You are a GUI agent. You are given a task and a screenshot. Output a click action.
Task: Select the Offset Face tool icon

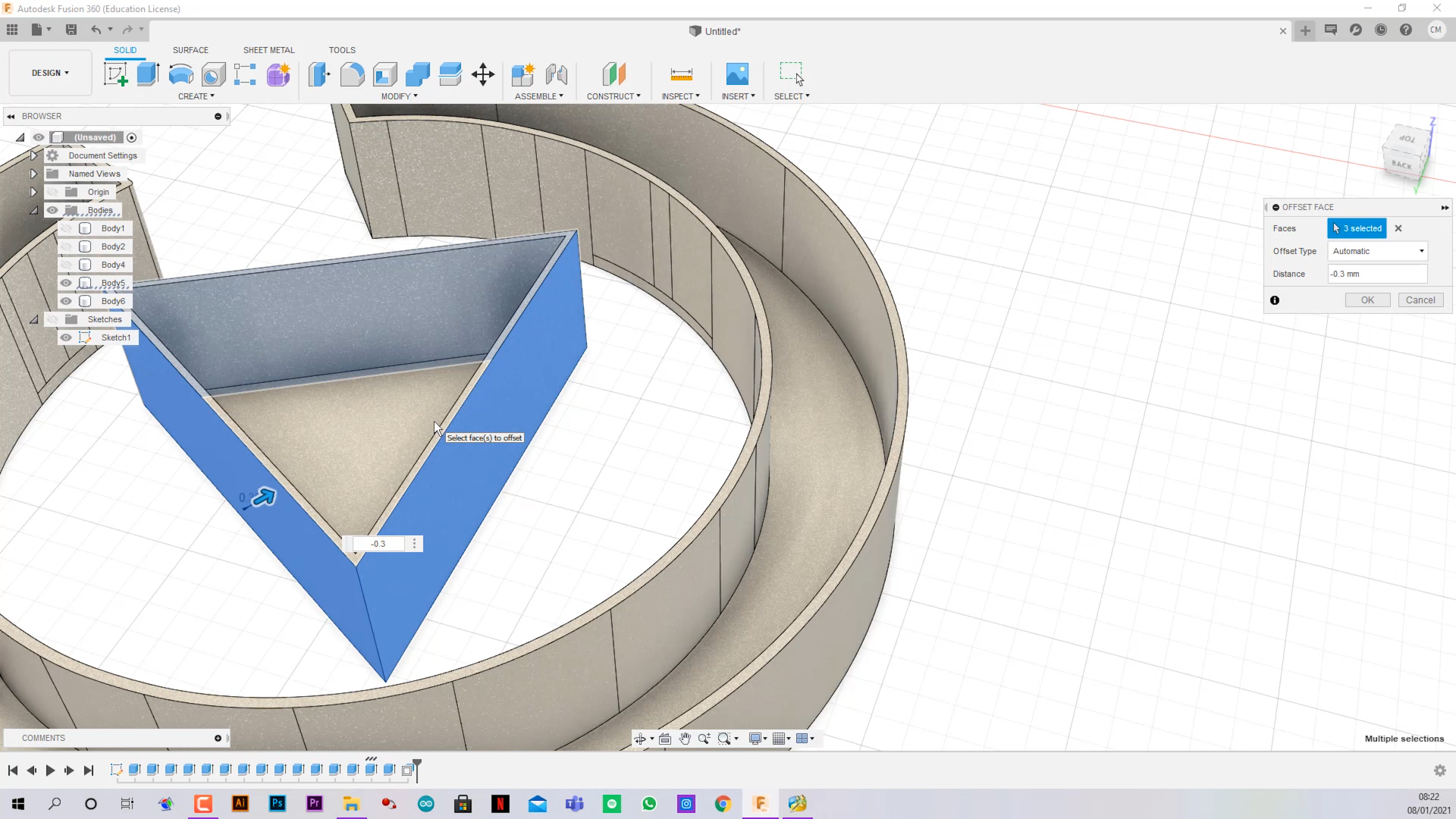450,74
